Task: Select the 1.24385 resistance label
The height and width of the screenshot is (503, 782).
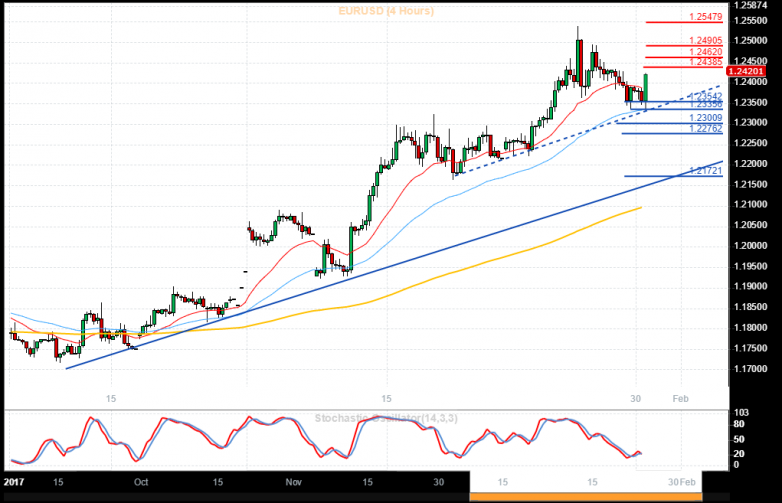Action: [x=706, y=62]
